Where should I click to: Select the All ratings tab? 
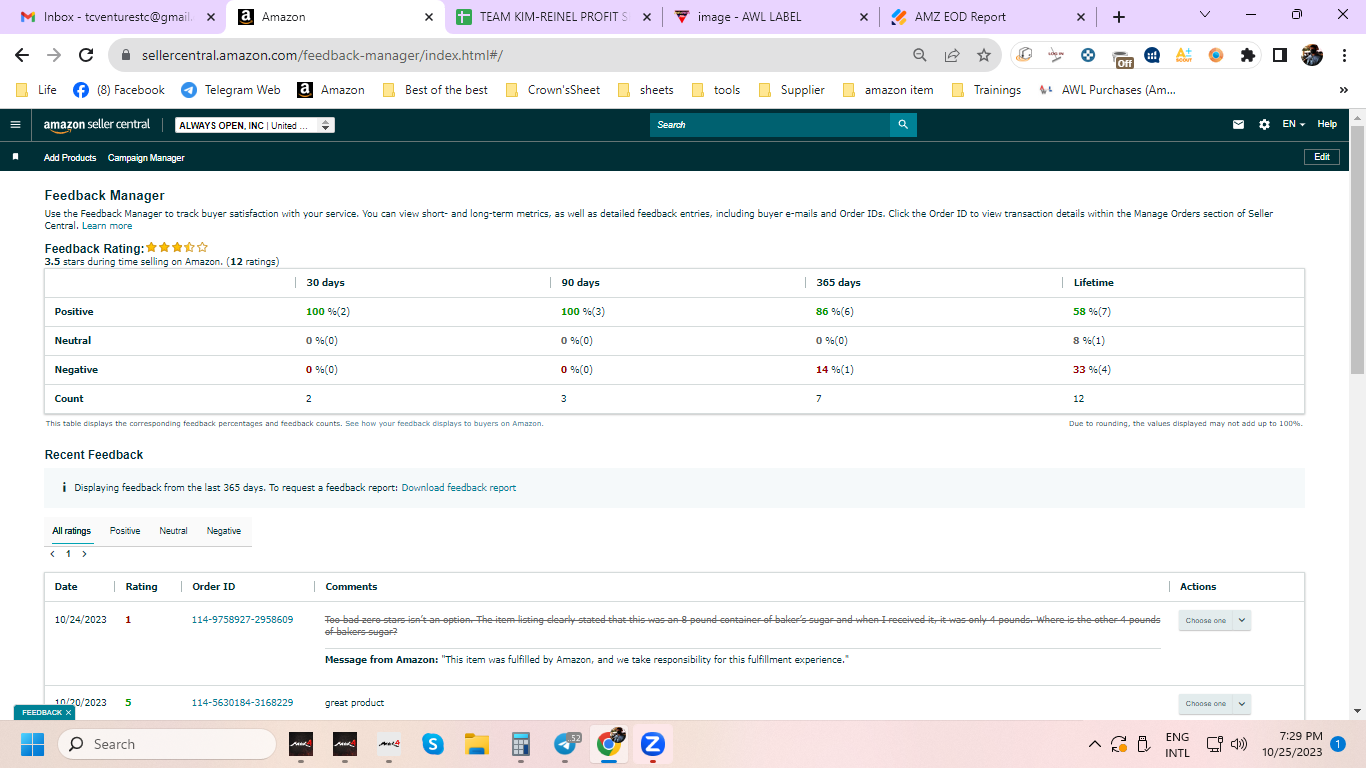point(72,531)
